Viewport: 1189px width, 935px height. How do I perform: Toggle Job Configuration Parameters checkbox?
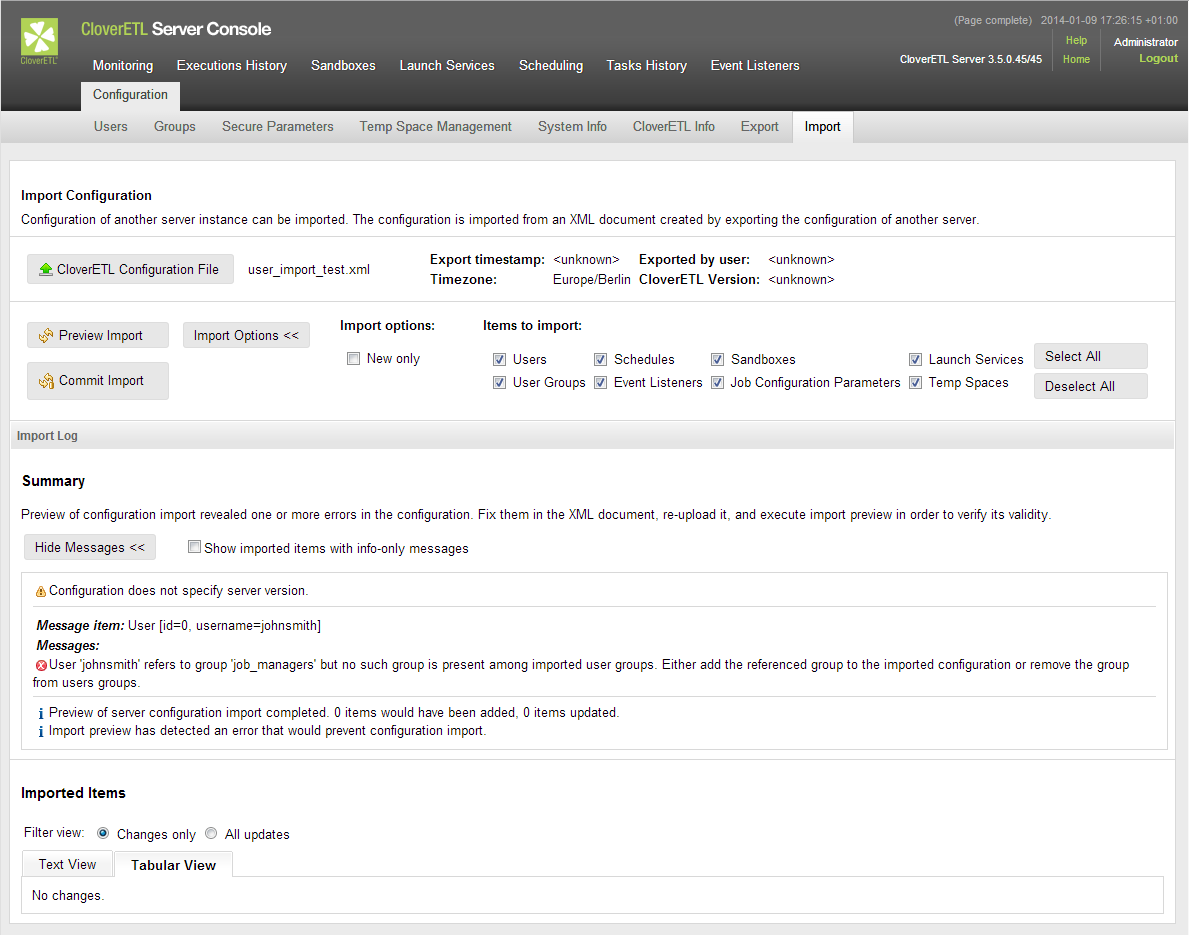(x=717, y=382)
